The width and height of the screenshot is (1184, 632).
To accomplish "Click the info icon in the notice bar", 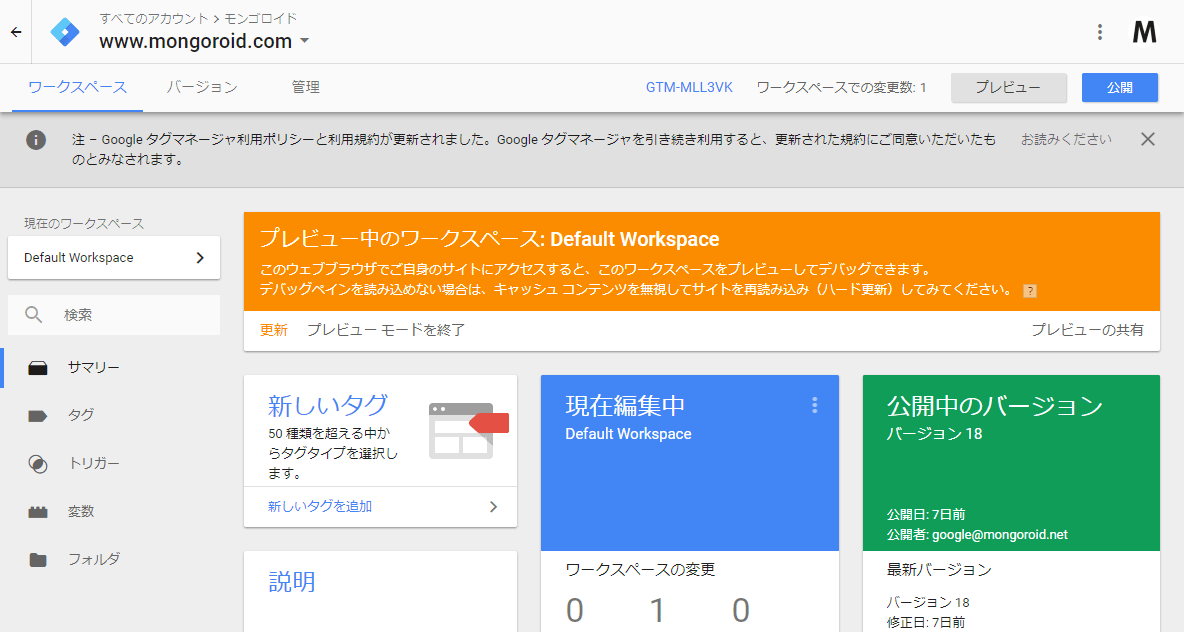I will tap(36, 140).
